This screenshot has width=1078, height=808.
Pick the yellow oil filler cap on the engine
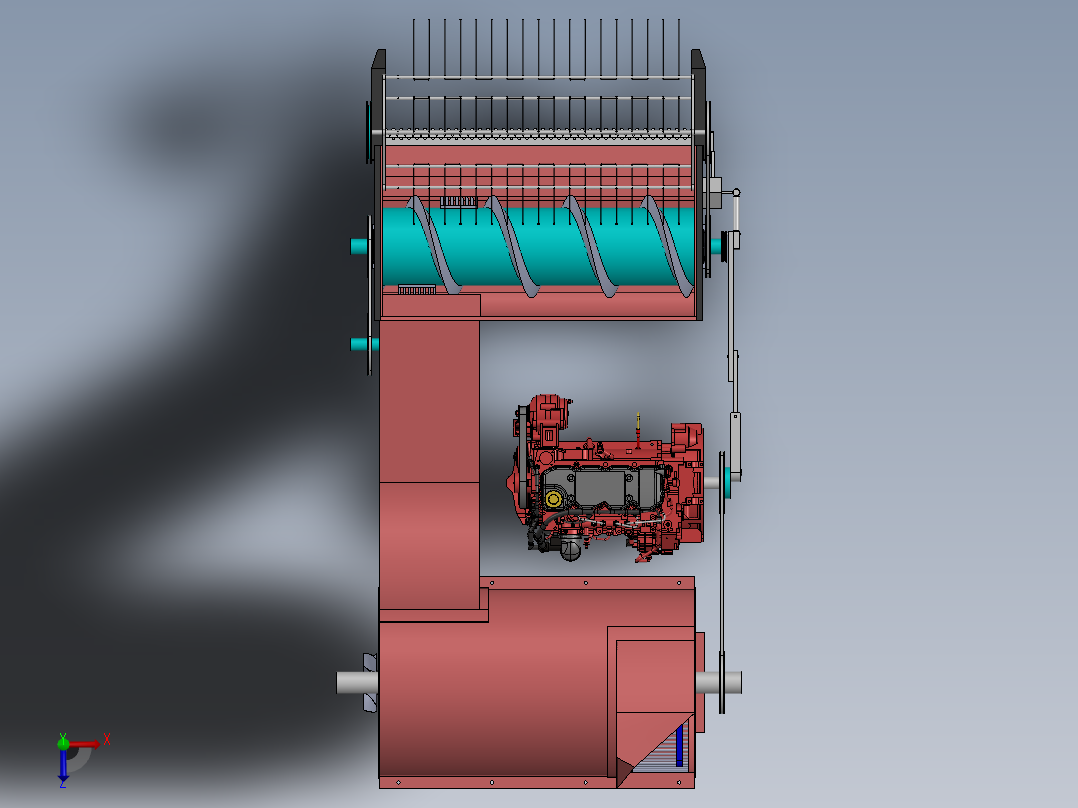(553, 499)
